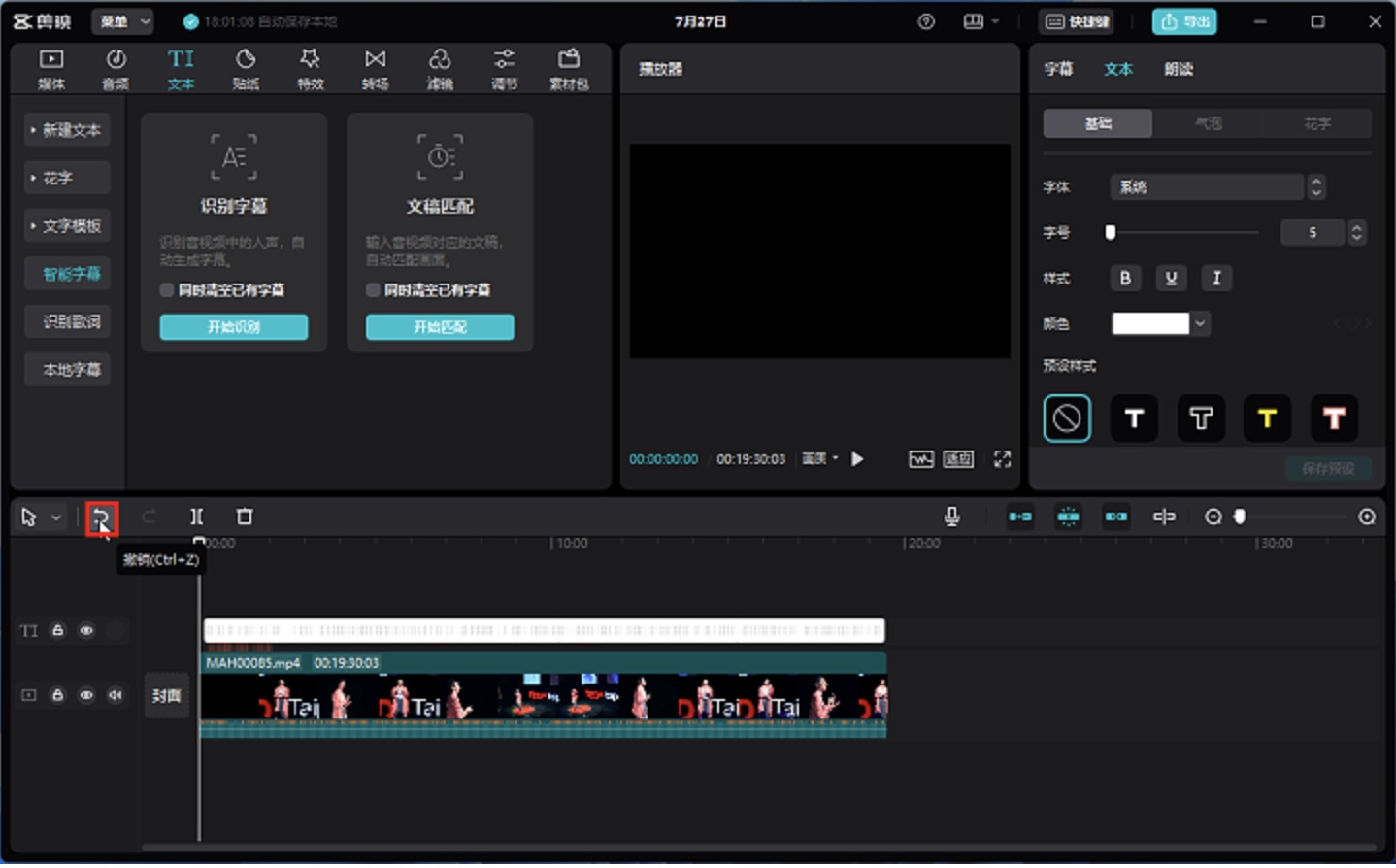Mute the video track audio

(116, 695)
